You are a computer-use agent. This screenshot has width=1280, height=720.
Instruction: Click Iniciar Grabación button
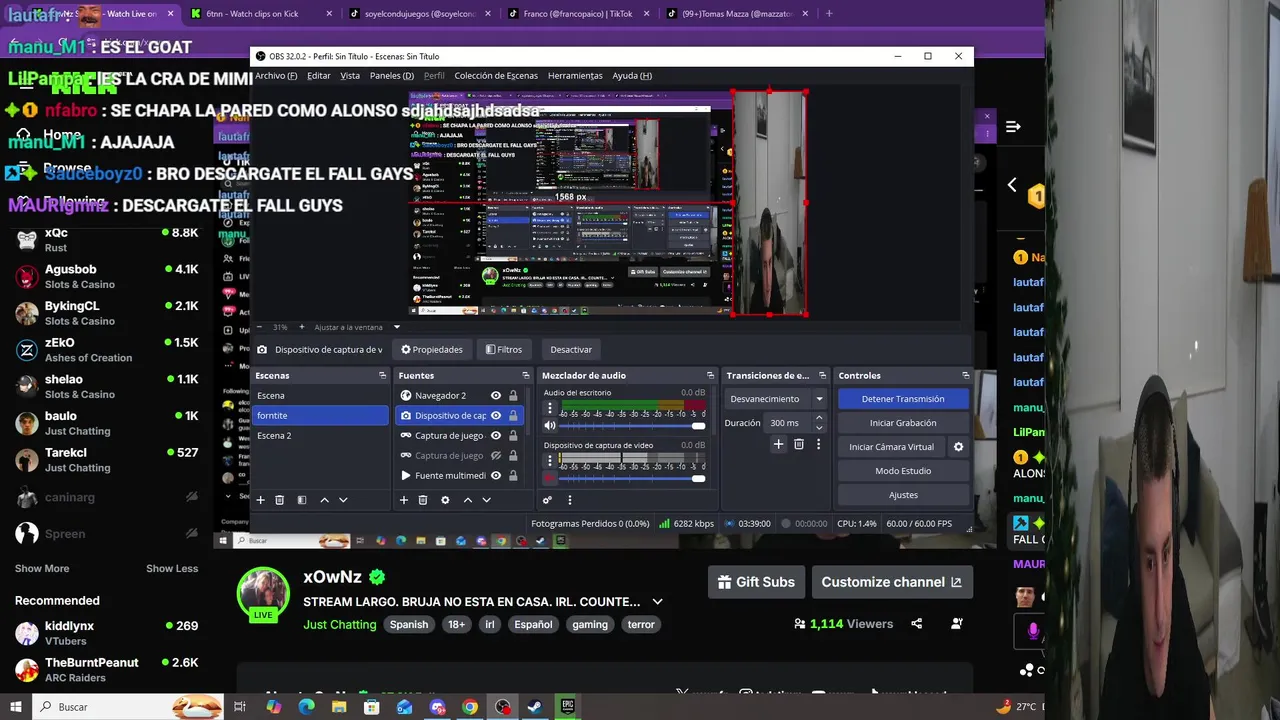tap(903, 423)
